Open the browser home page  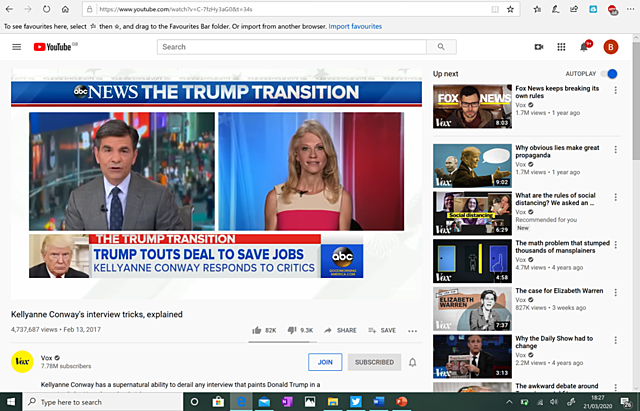tap(65, 9)
